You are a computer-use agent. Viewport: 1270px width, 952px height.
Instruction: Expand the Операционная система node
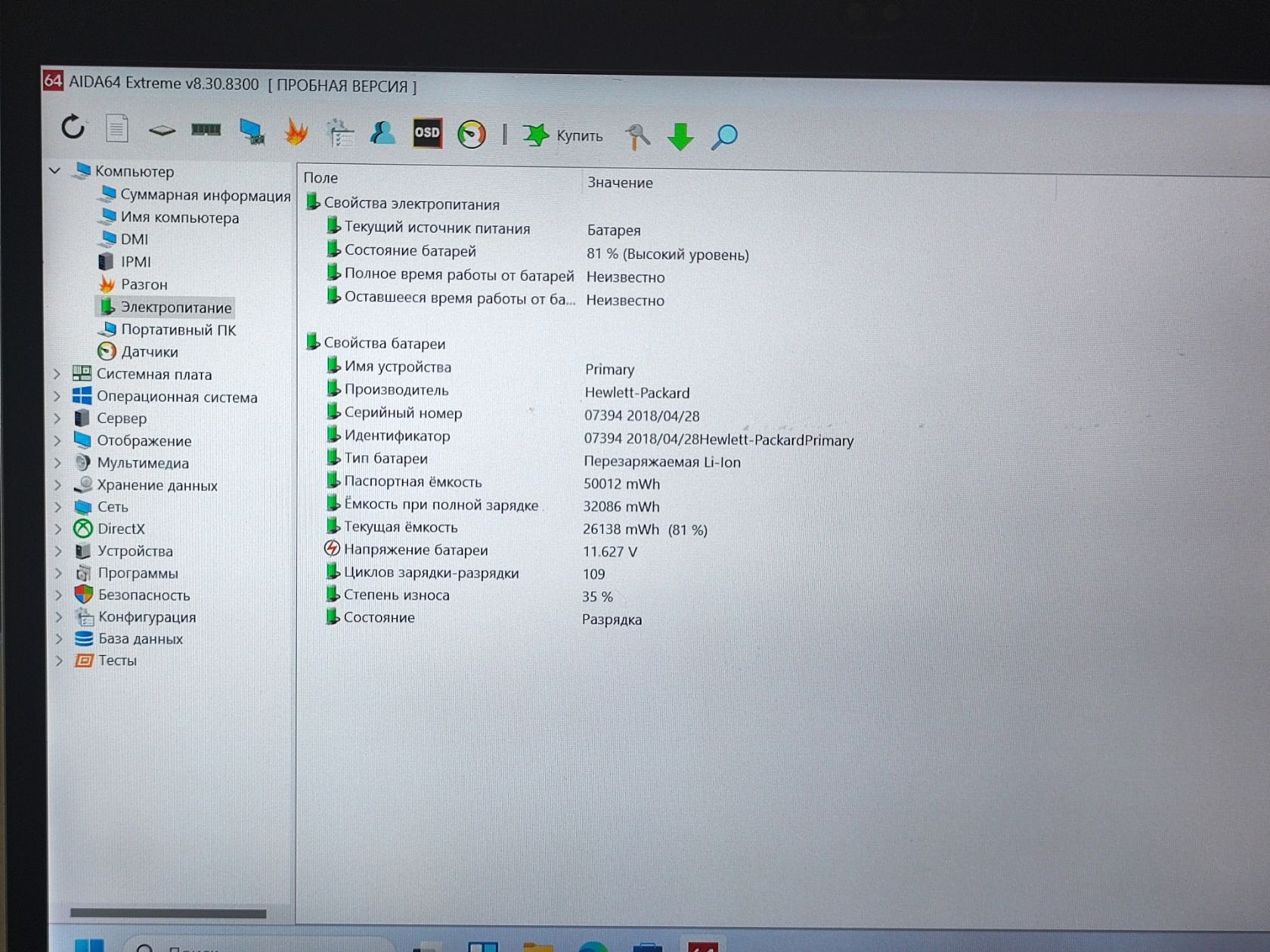pos(57,396)
